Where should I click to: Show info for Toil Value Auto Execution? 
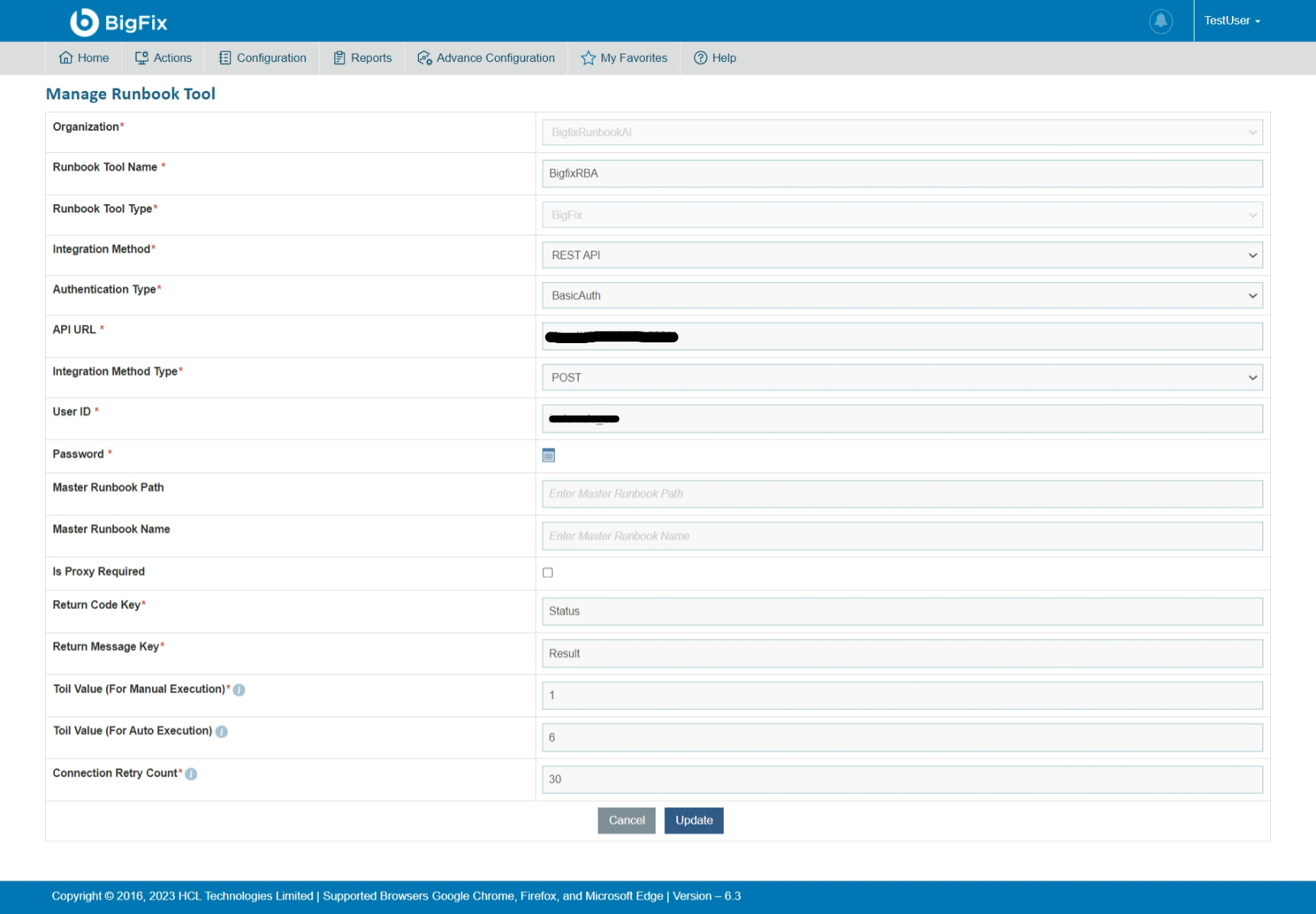point(222,731)
